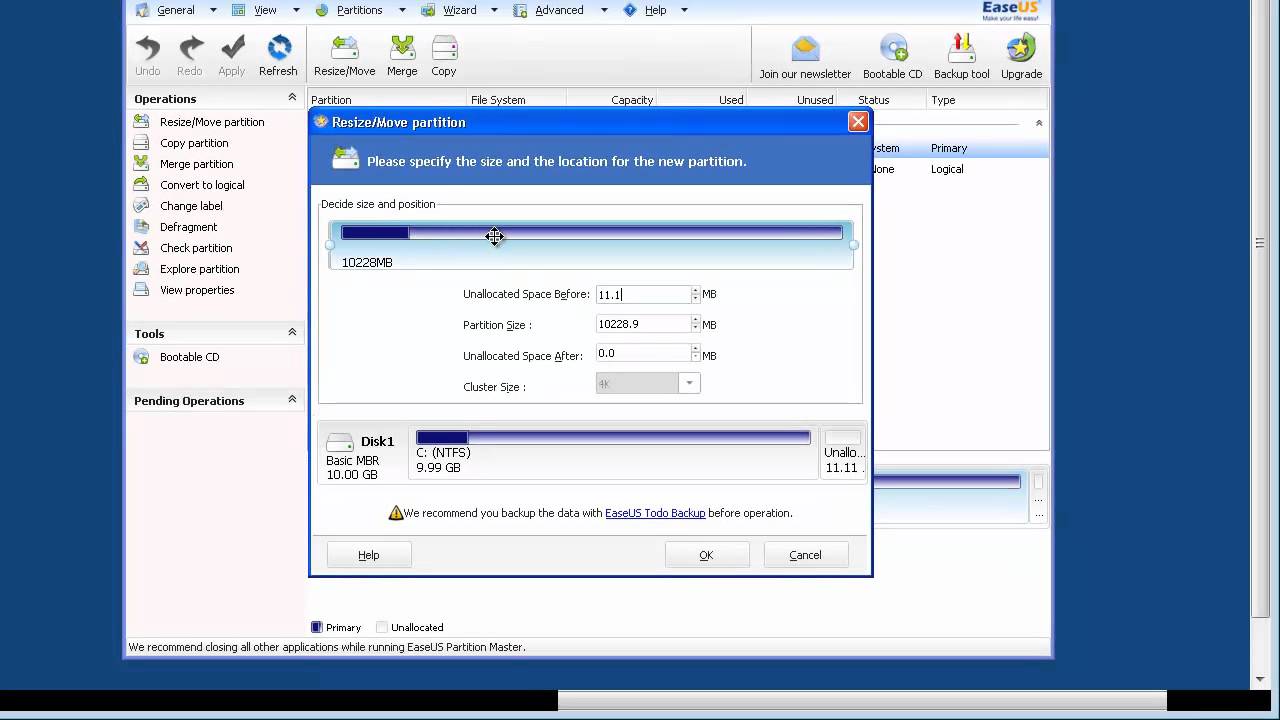
Task: Open the View menu
Action: (x=265, y=10)
